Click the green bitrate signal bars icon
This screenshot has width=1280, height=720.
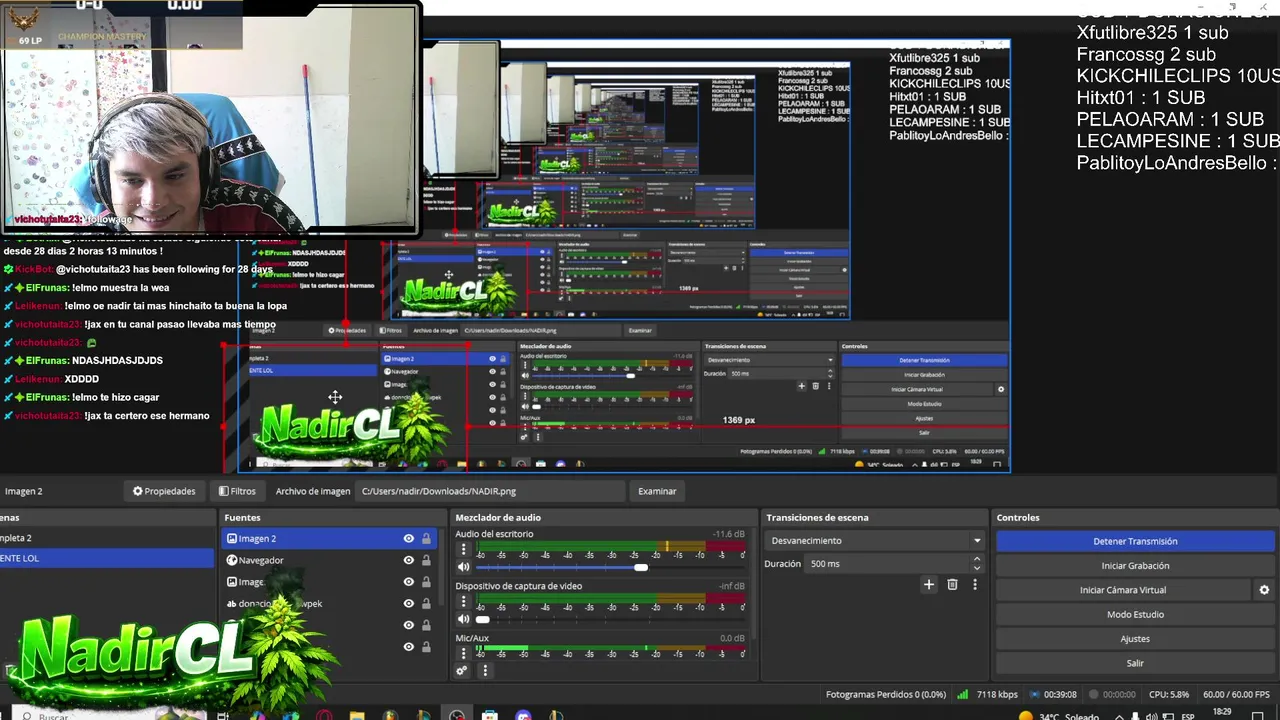[962, 694]
